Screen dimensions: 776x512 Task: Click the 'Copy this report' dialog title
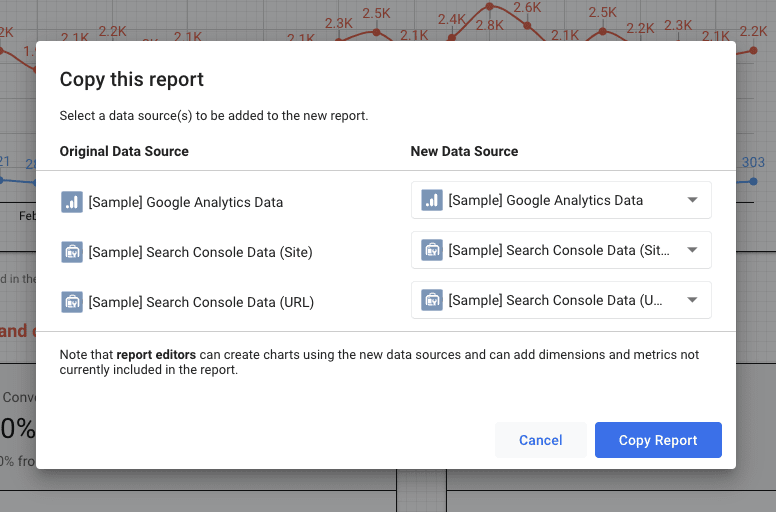tap(132, 80)
